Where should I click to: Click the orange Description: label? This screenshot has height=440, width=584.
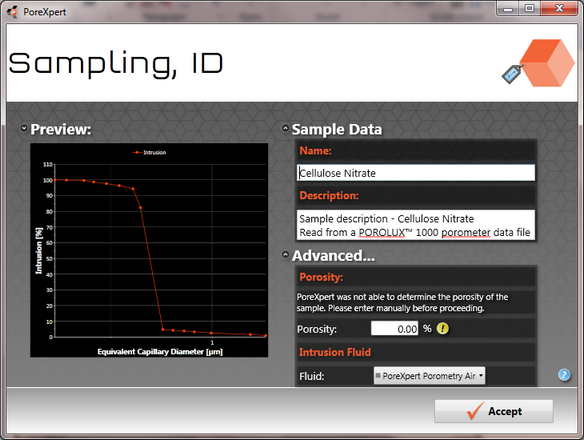click(329, 196)
